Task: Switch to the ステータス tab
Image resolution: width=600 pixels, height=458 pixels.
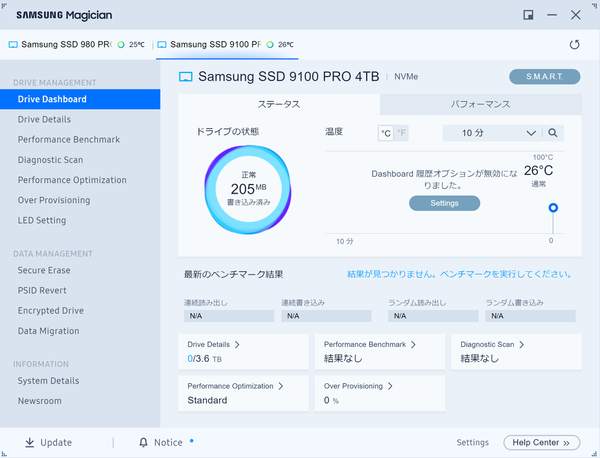Action: [x=279, y=104]
